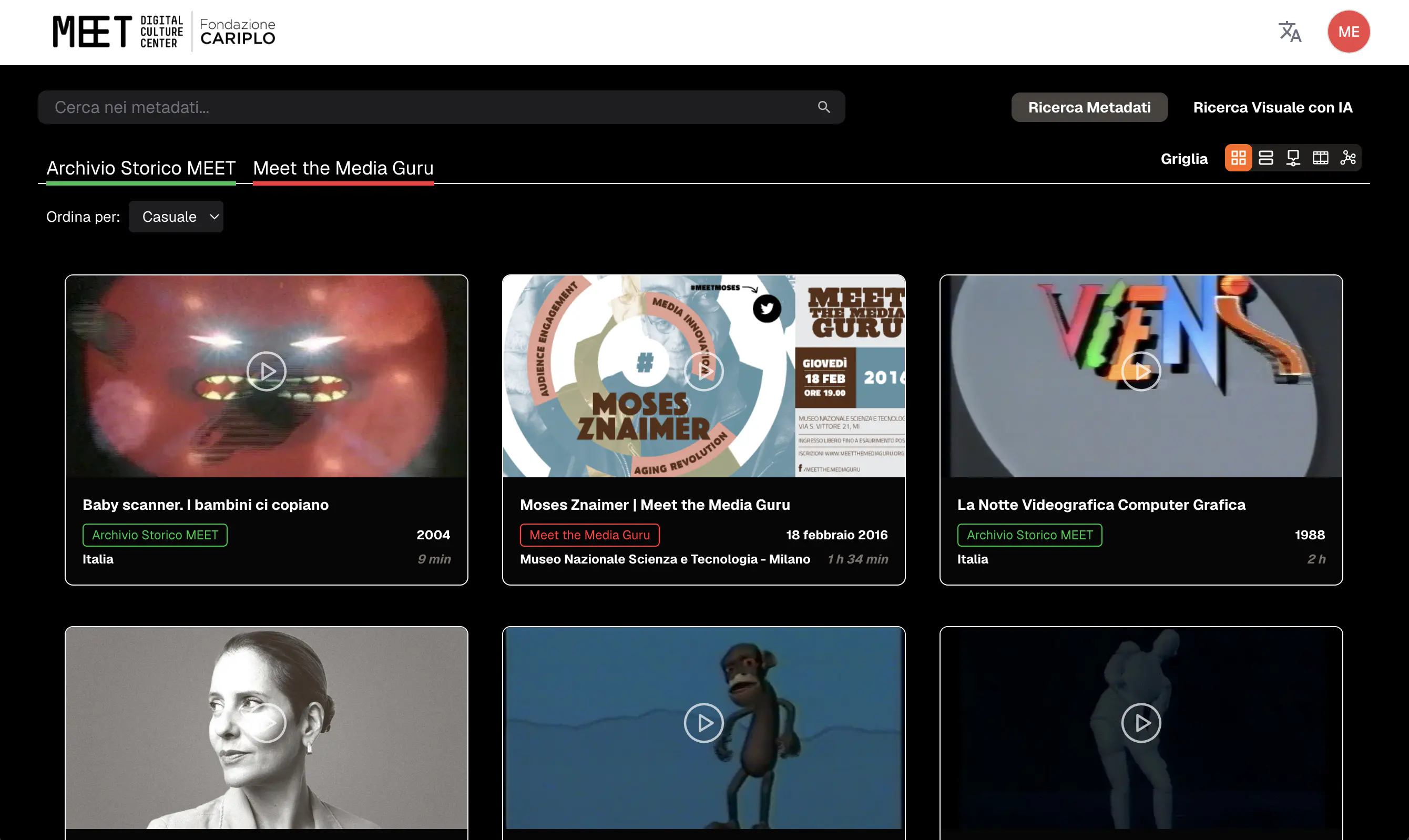Open title 'Moses Znaimer | Meet the Media Guru'
1409x840 pixels.
tap(655, 504)
